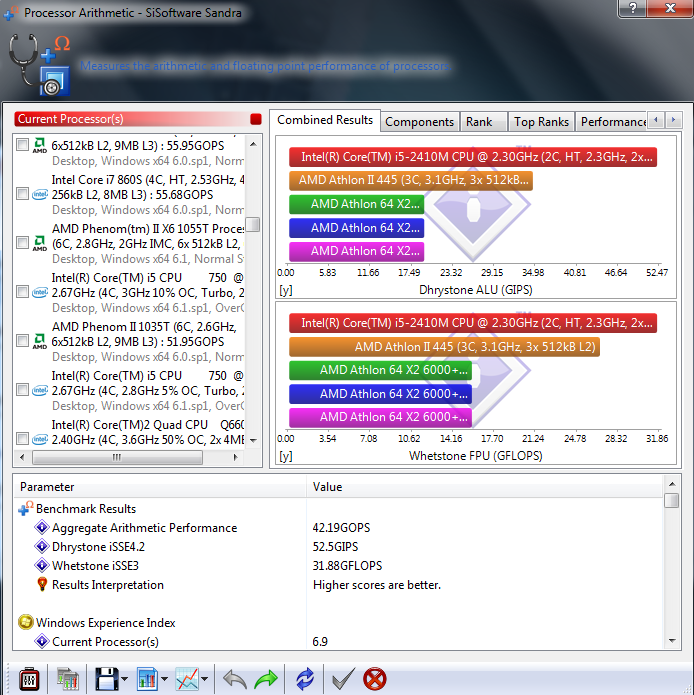Image resolution: width=694 pixels, height=695 pixels.
Task: Click the grey checkmark OK icon
Action: pyautogui.click(x=343, y=679)
